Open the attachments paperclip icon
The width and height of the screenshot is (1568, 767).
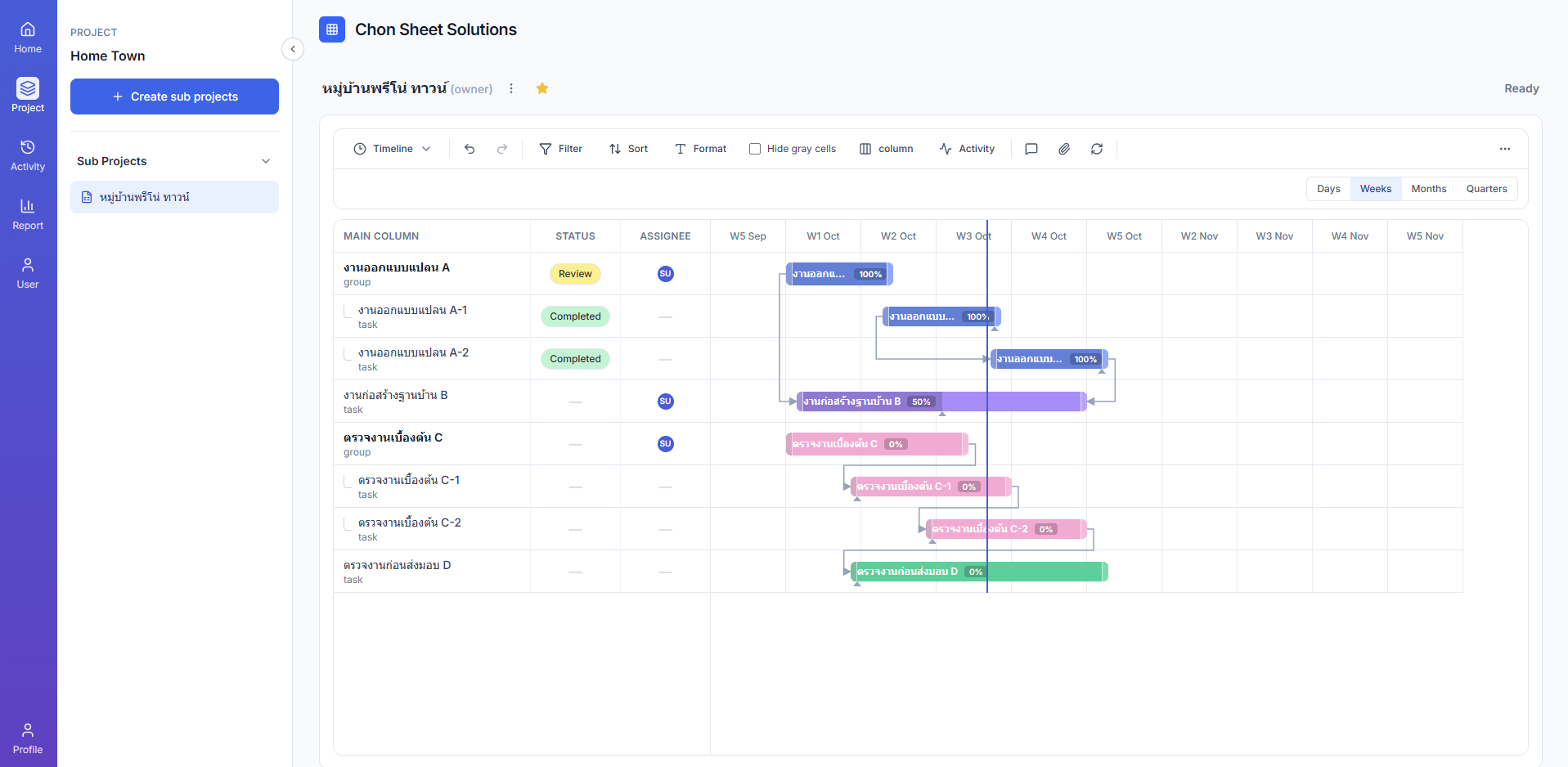coord(1064,149)
